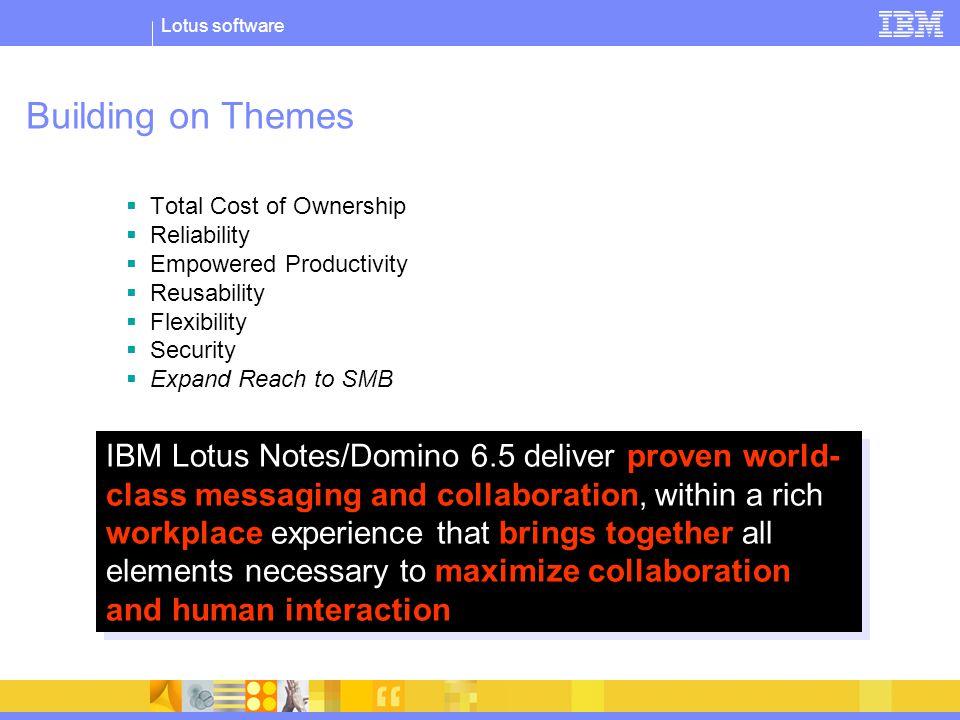Image resolution: width=960 pixels, height=720 pixels.
Task: Click the Empowered Productivity bullet
Action: (x=279, y=264)
